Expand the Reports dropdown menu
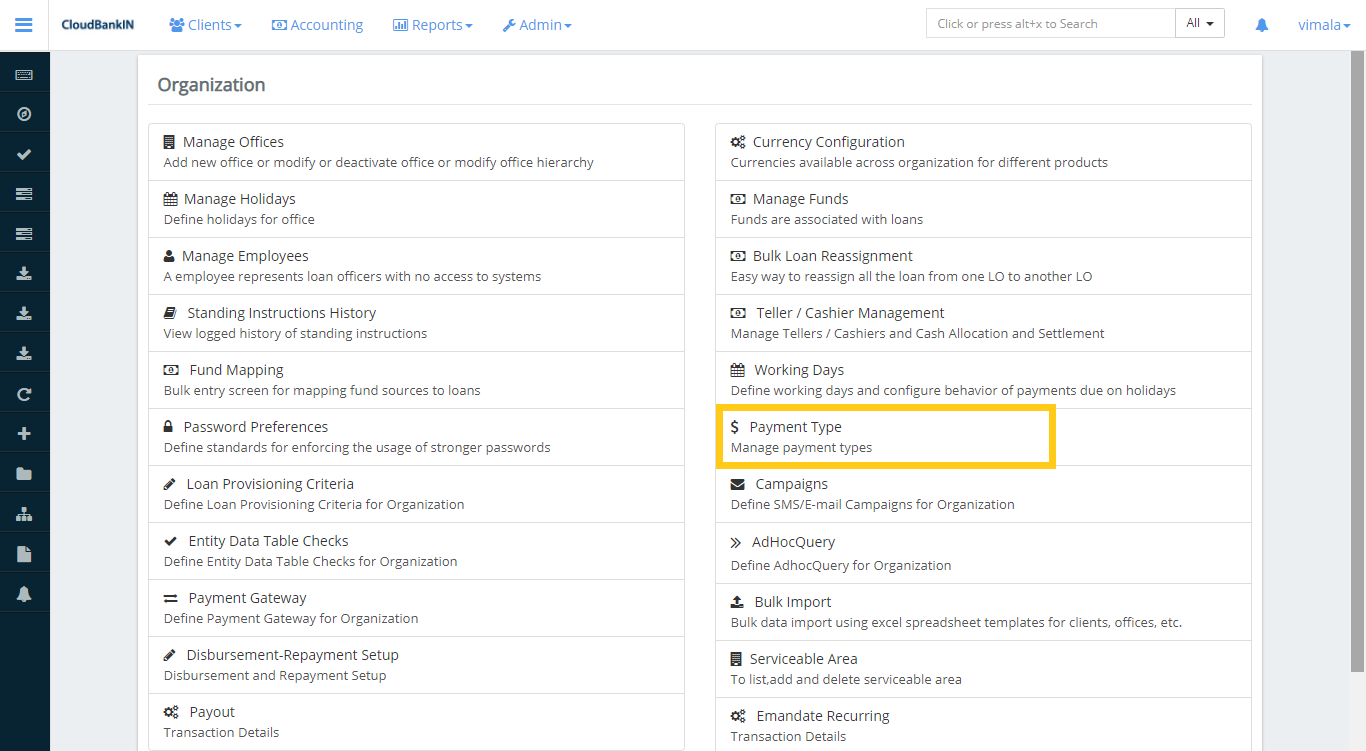 pyautogui.click(x=432, y=25)
